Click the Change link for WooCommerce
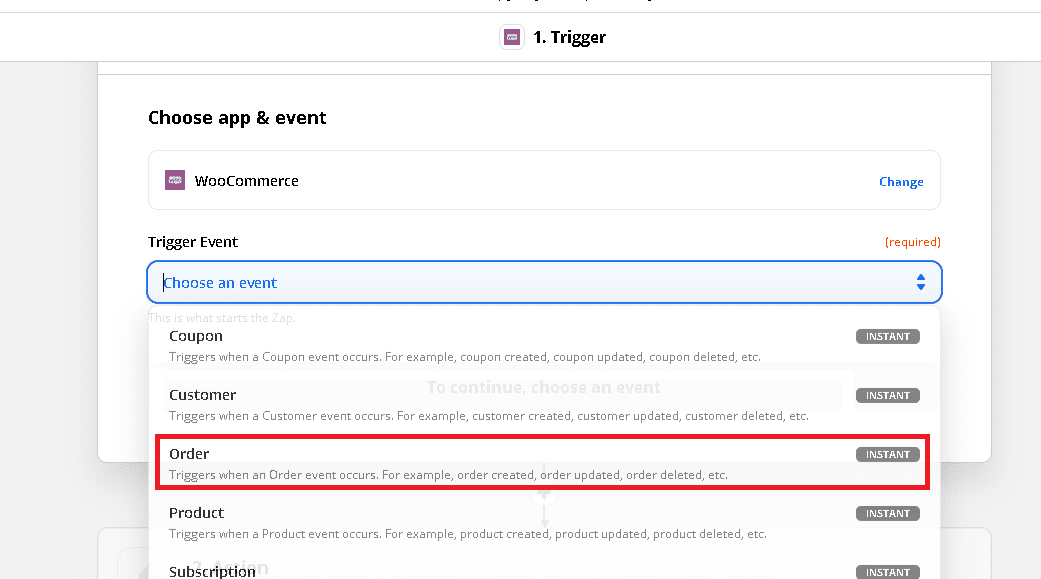 (901, 181)
